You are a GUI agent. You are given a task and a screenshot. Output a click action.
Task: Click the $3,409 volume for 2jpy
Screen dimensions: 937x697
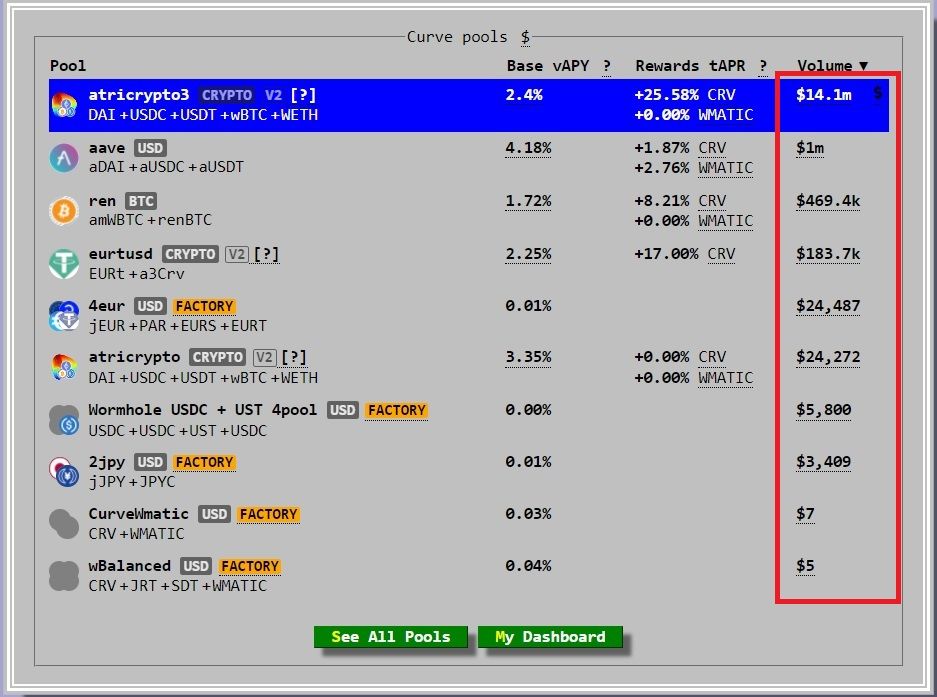pos(823,461)
